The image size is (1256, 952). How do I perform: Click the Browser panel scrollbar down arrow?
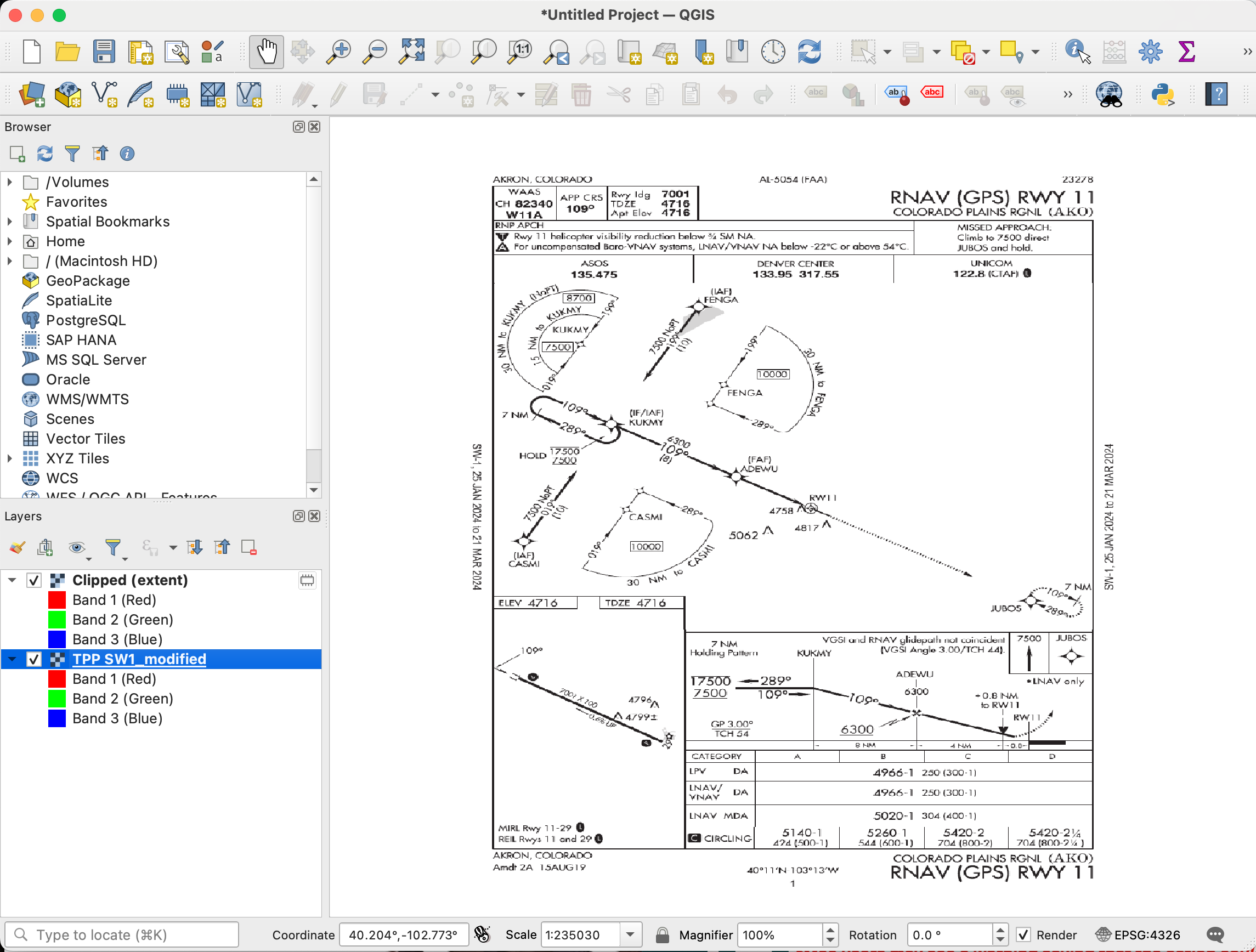click(314, 489)
